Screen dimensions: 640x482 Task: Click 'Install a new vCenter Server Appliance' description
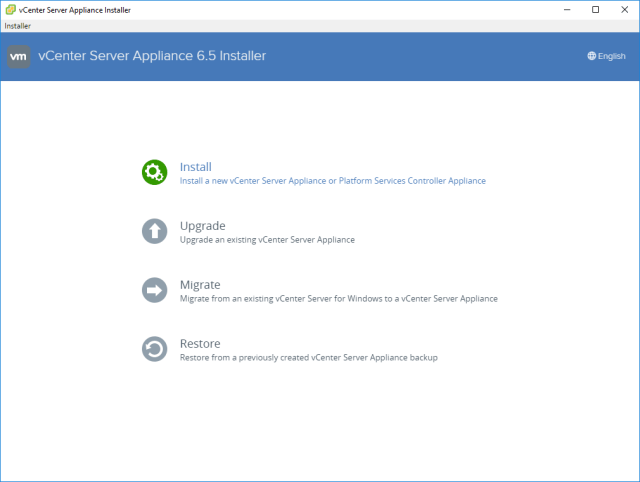point(332,181)
